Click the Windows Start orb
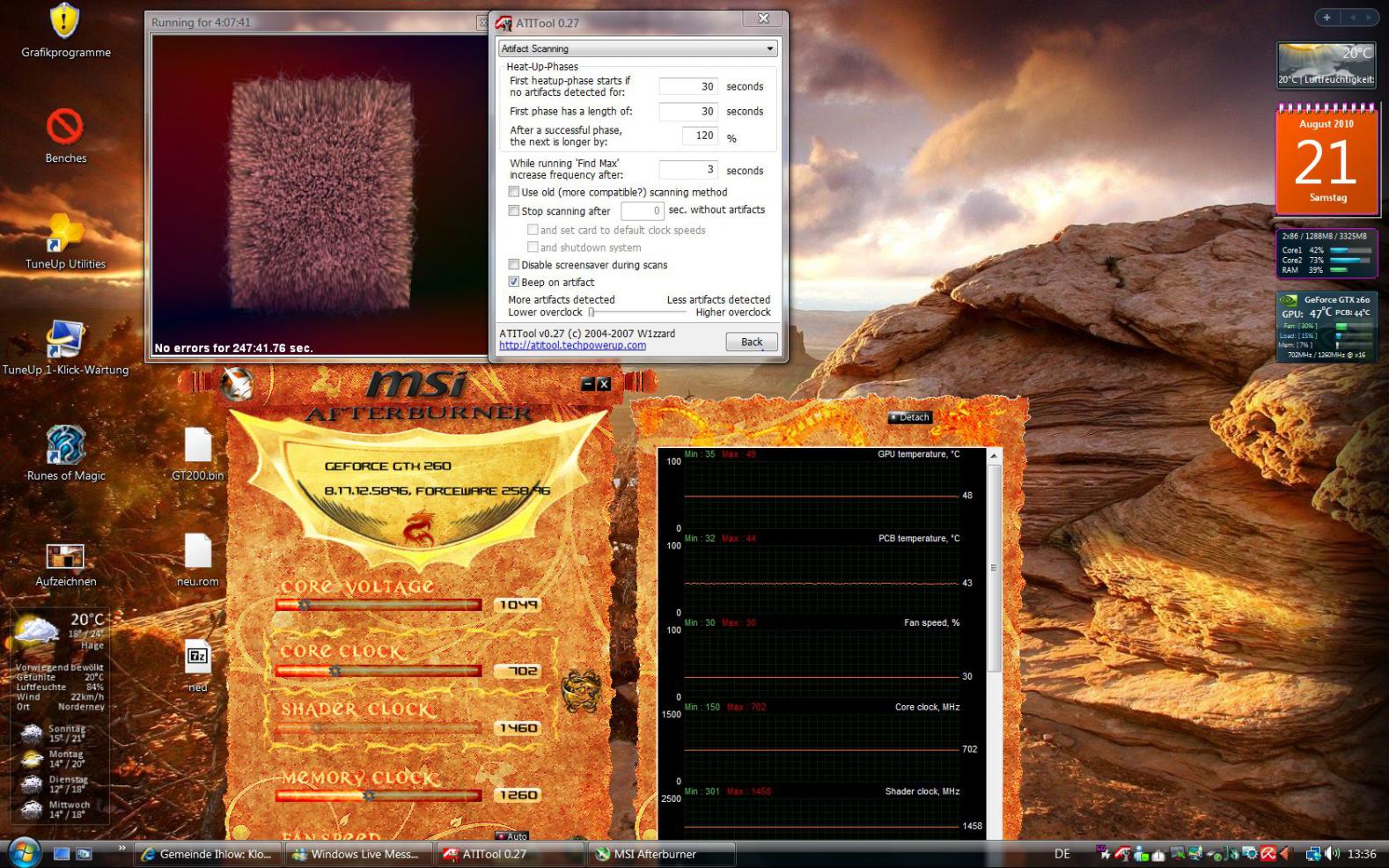The image size is (1389, 868). 23,852
